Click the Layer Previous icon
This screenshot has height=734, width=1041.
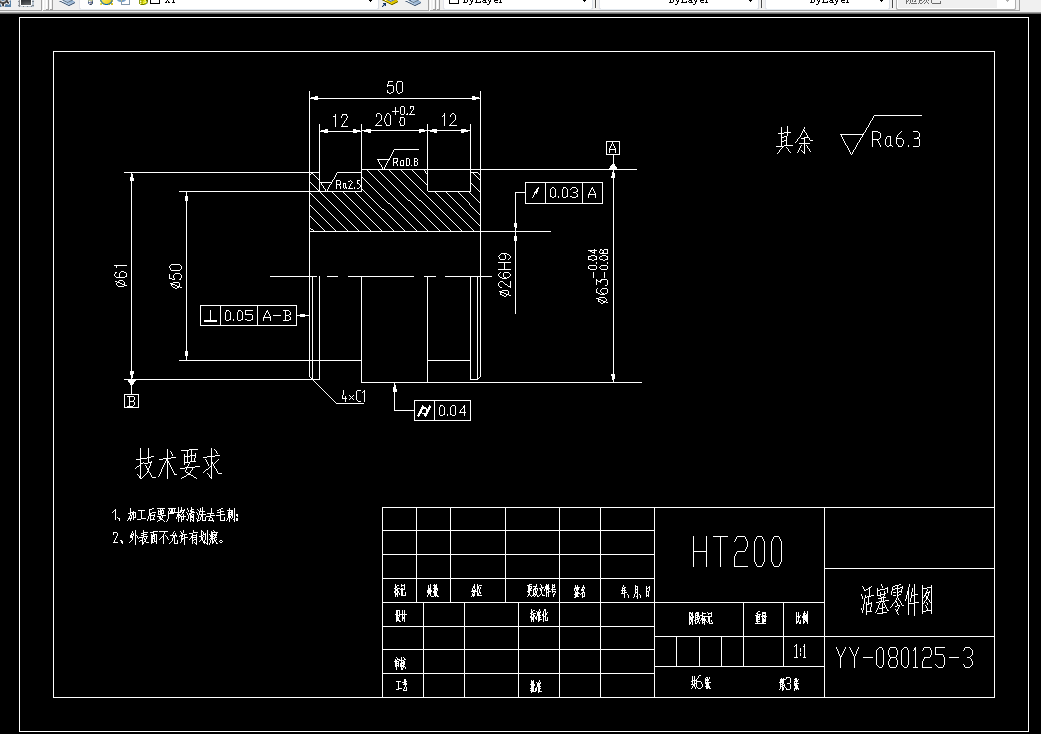pos(412,2)
